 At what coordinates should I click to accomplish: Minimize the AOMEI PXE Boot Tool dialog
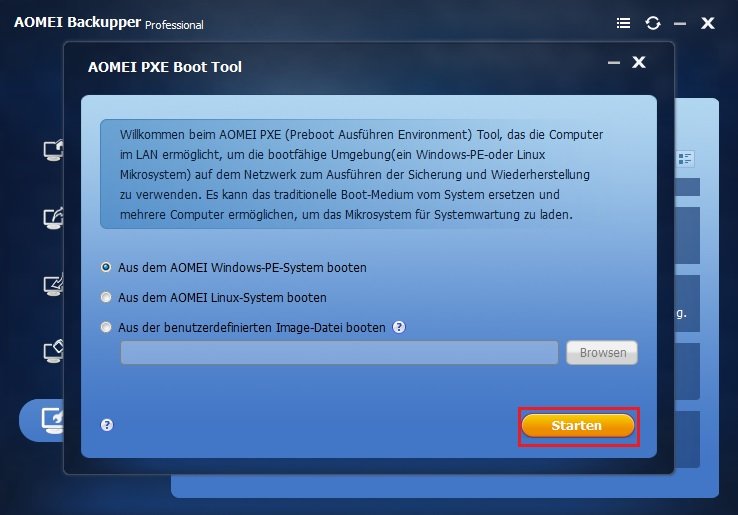613,63
